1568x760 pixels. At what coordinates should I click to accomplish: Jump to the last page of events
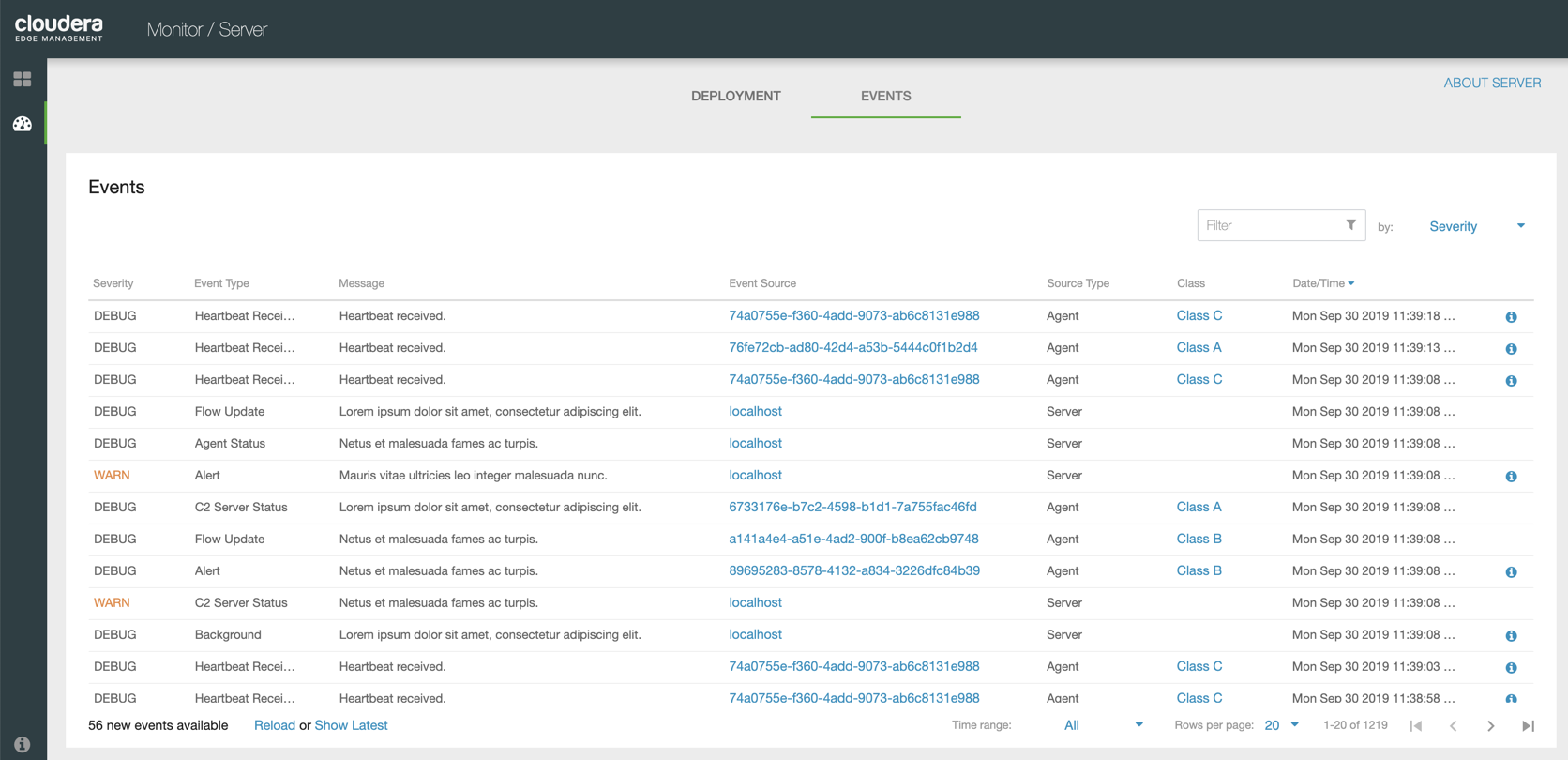(1528, 725)
